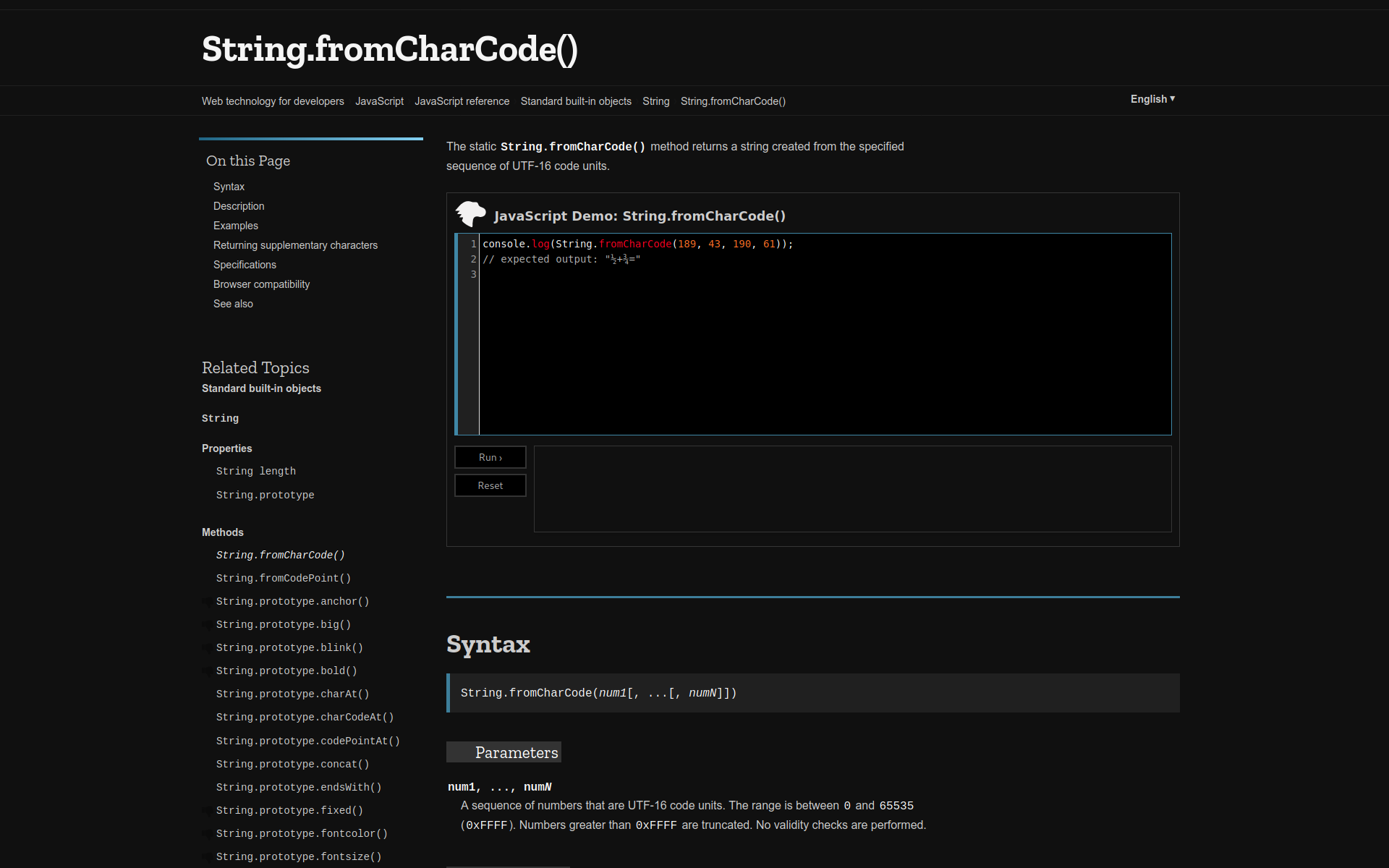The width and height of the screenshot is (1389, 868).
Task: Click the syntax code block
Action: [x=813, y=693]
